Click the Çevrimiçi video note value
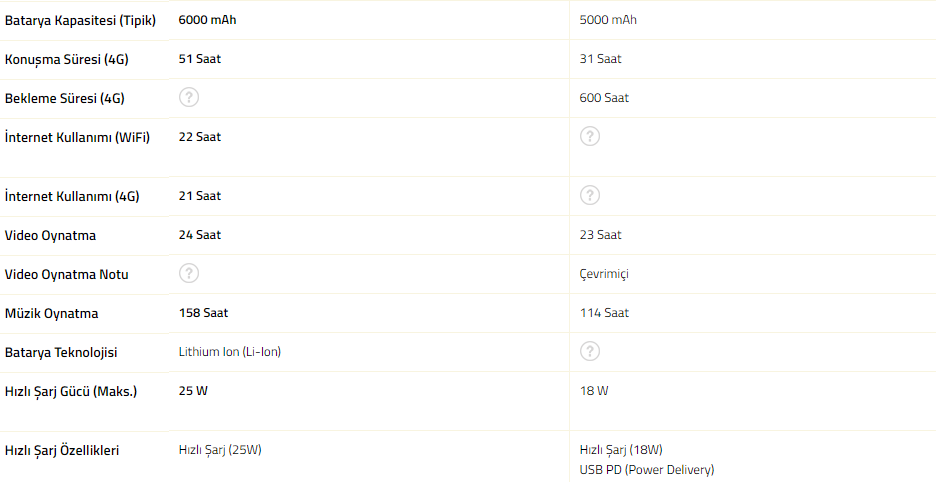The image size is (936, 482). click(x=604, y=274)
